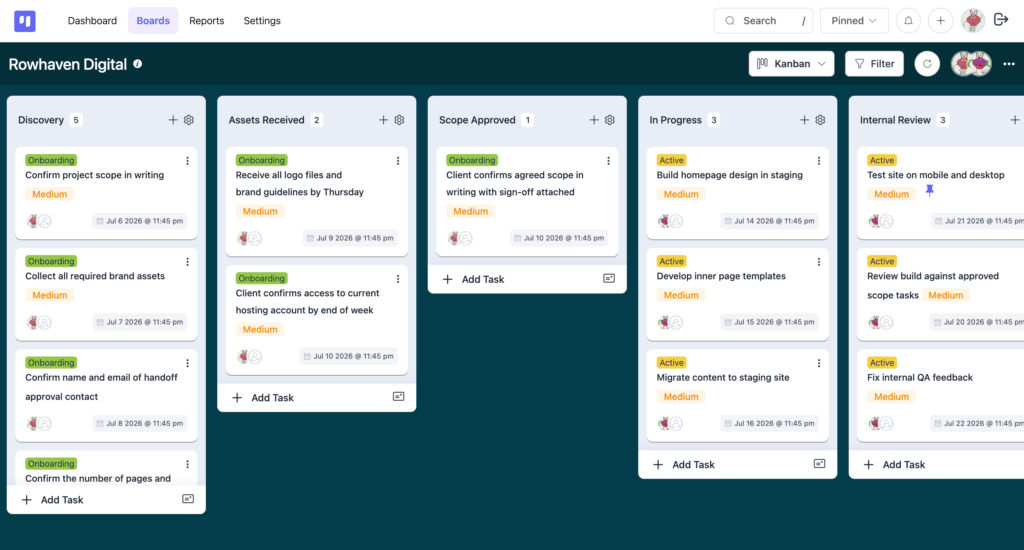Screen dimensions: 1024x550
Task: Open menu for Build homepage design card
Action: tap(819, 161)
